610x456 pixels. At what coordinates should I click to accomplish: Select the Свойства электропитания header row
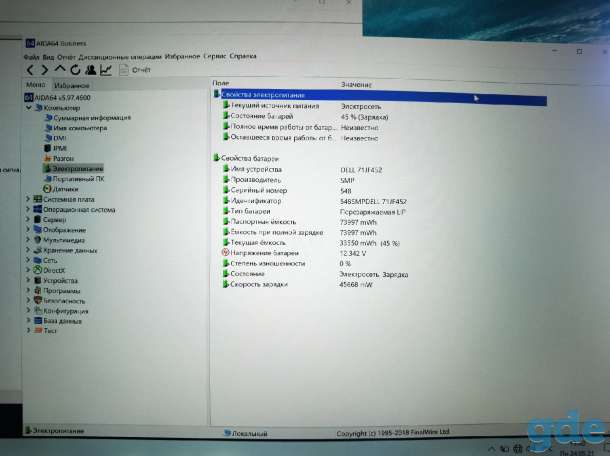point(379,96)
